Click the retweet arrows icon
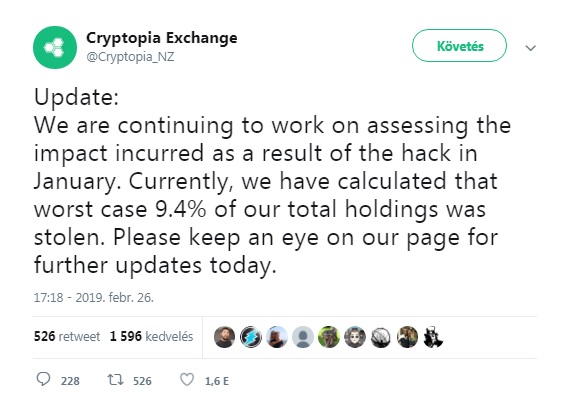This screenshot has height=402, width=570. click(x=116, y=380)
